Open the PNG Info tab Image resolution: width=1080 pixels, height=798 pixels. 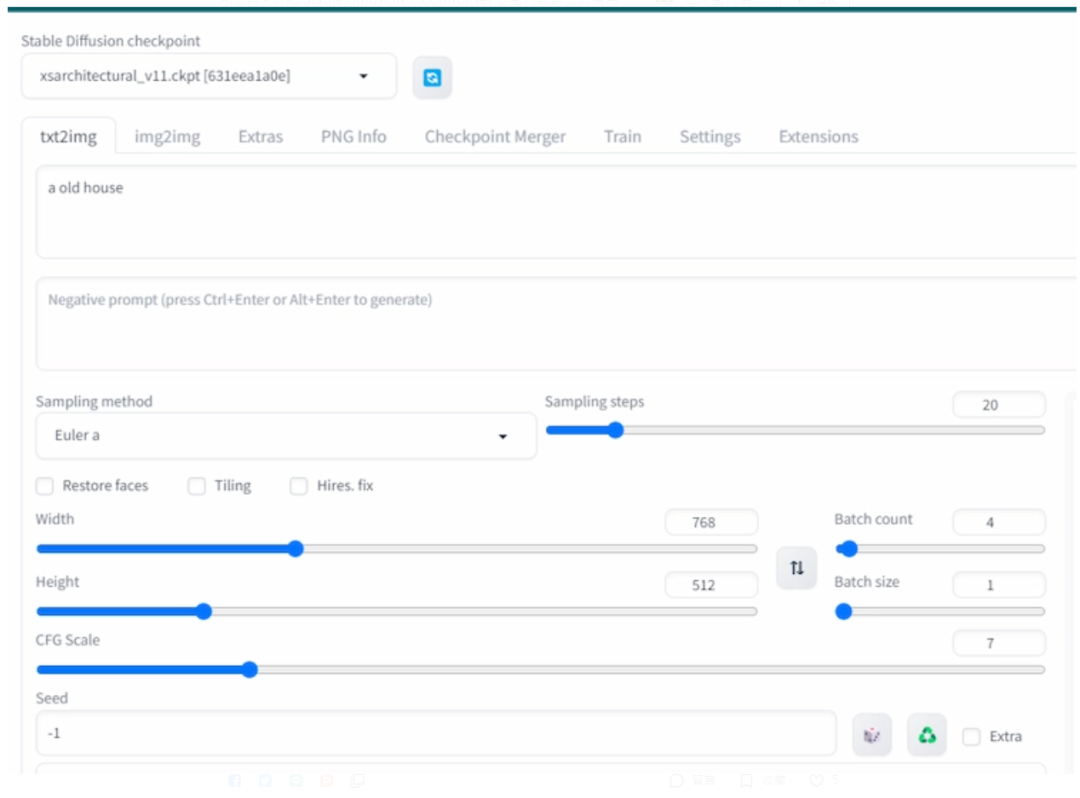(x=353, y=136)
